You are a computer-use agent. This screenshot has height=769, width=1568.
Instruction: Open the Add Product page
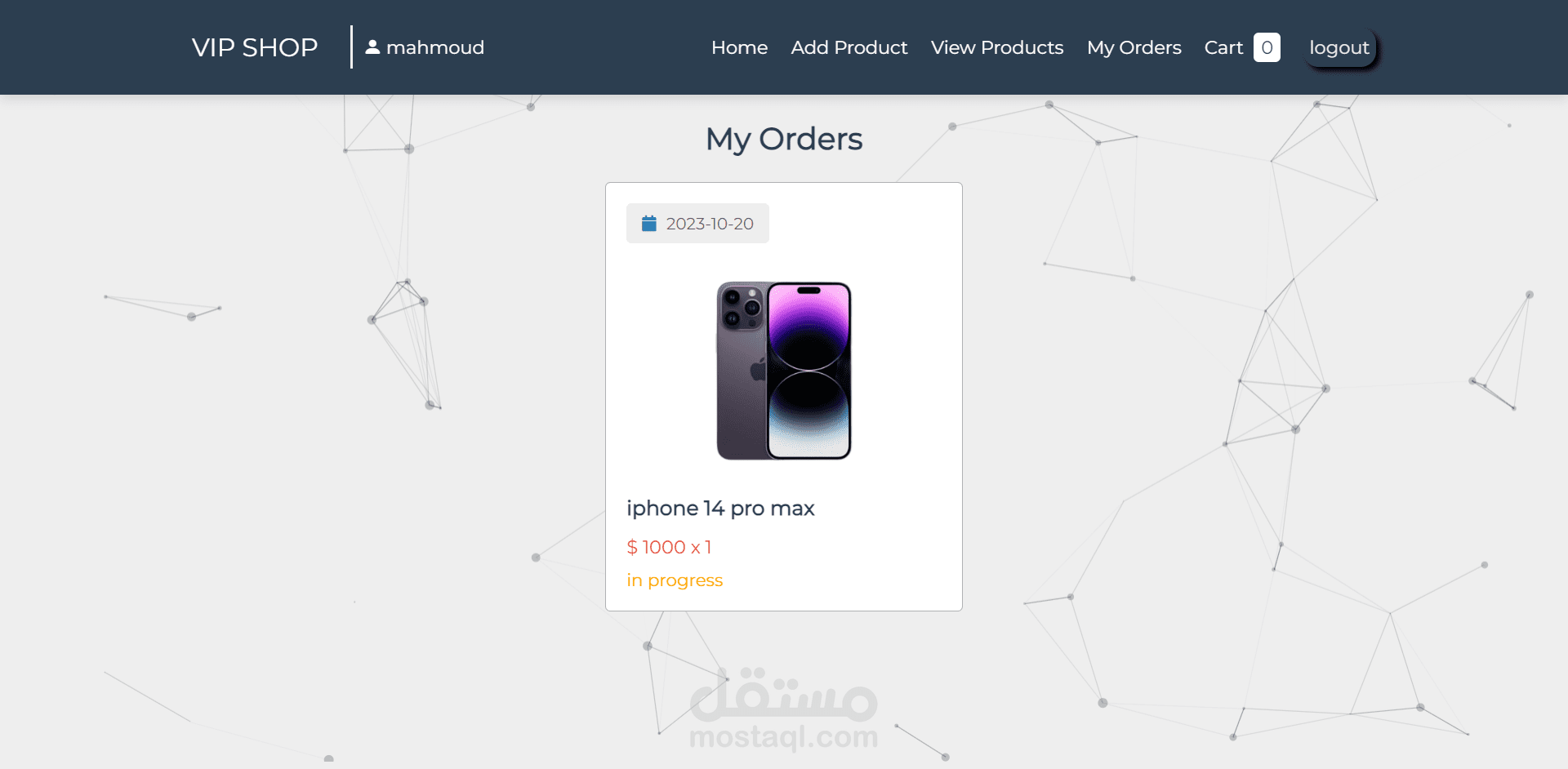(x=849, y=47)
